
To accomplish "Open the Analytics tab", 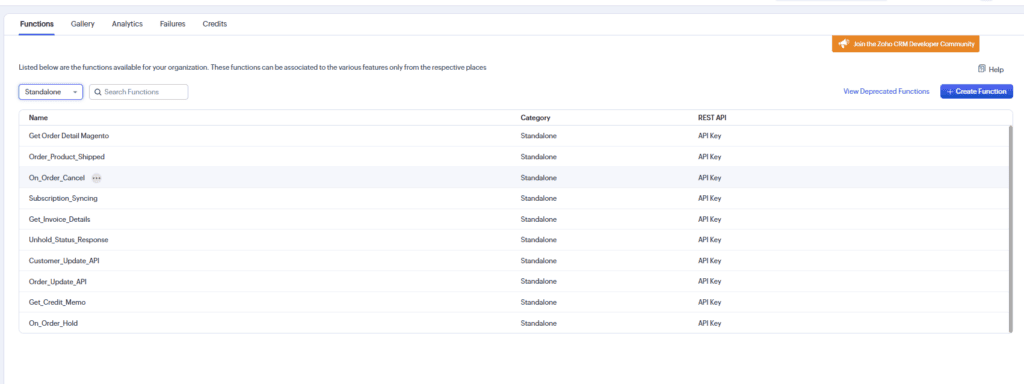I will point(127,24).
